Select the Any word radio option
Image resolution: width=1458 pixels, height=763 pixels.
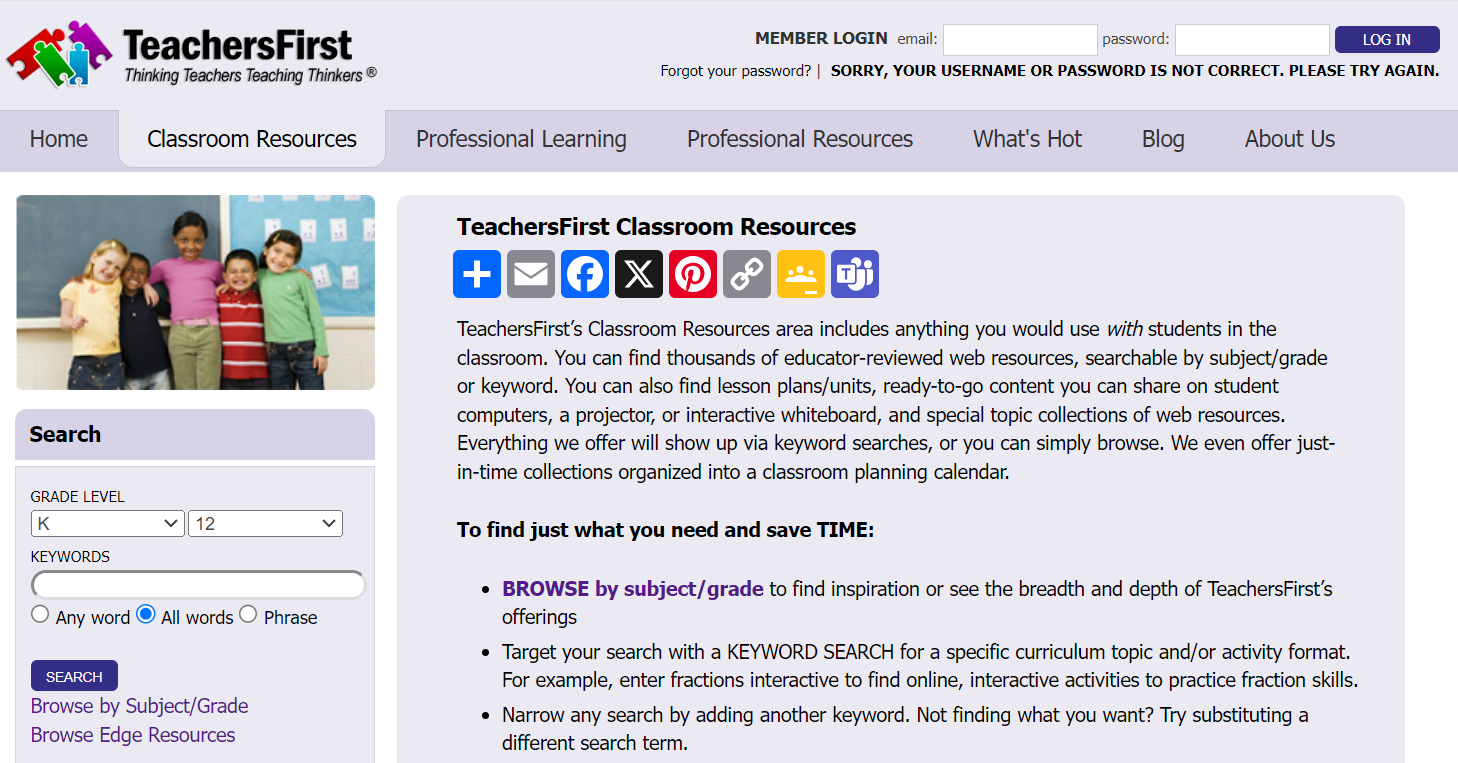(x=40, y=614)
